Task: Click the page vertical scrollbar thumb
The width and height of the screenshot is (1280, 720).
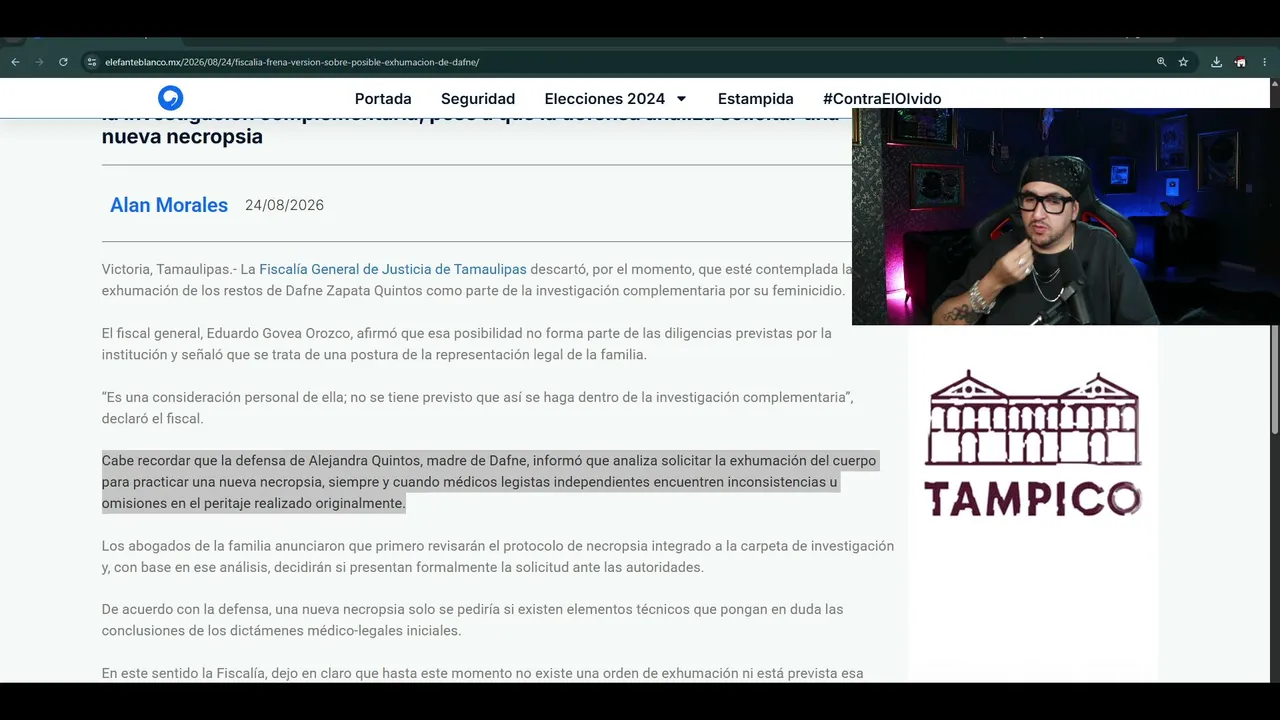Action: click(x=1274, y=268)
